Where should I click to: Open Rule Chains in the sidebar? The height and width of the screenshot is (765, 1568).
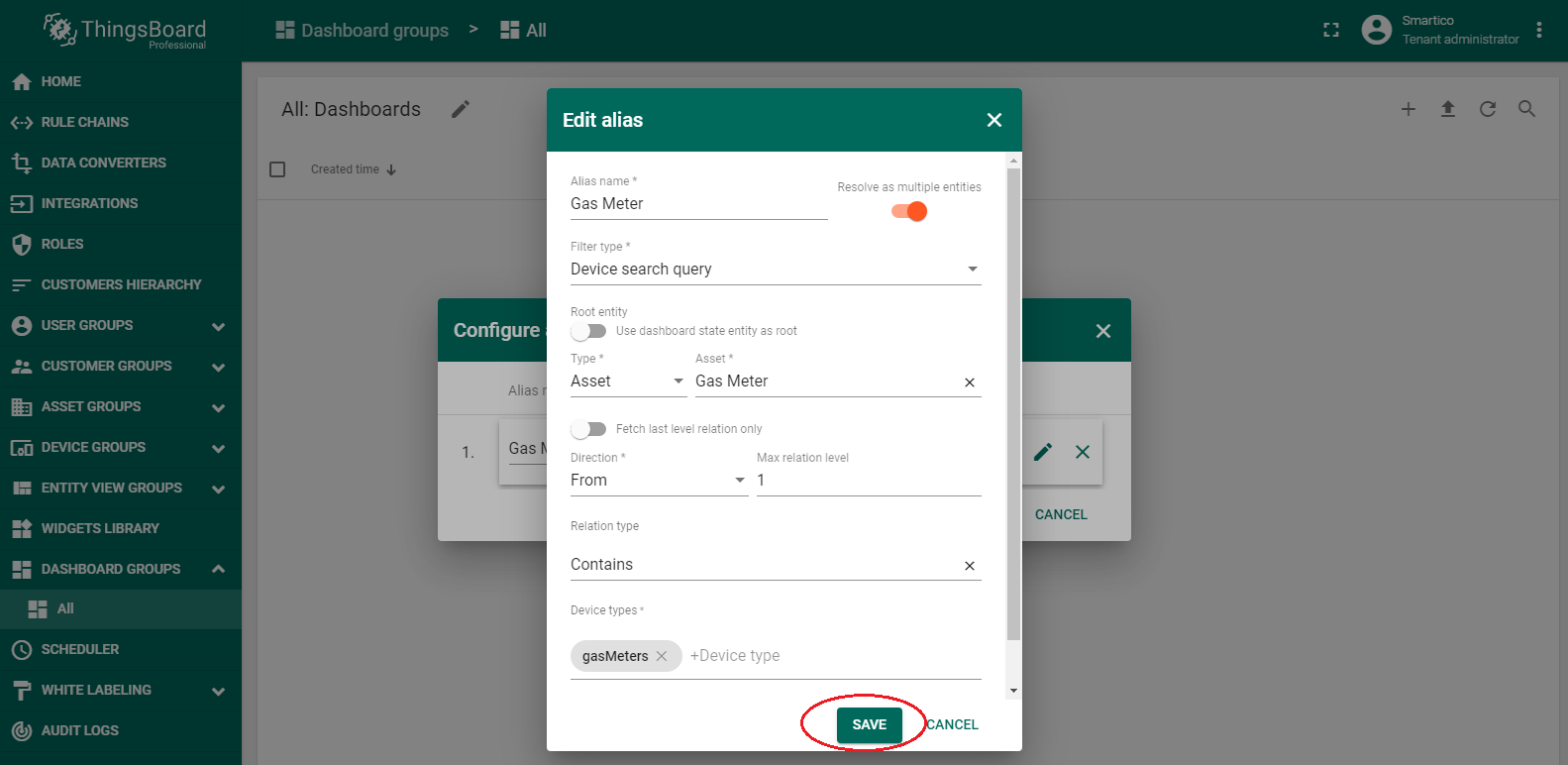(x=85, y=122)
